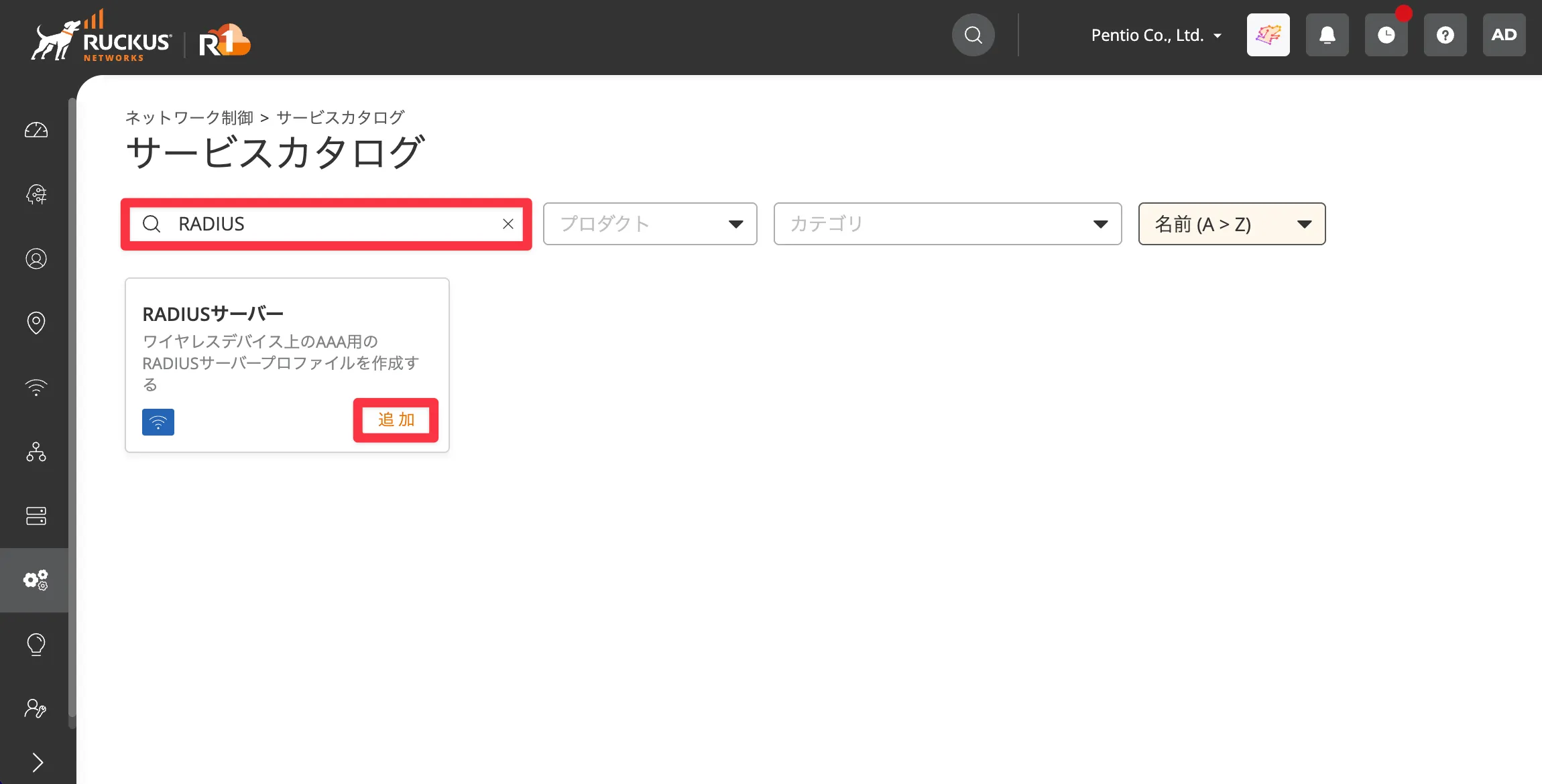Open the Gateway server rack sidebar icon
Viewport: 1542px width, 784px height.
(36, 516)
